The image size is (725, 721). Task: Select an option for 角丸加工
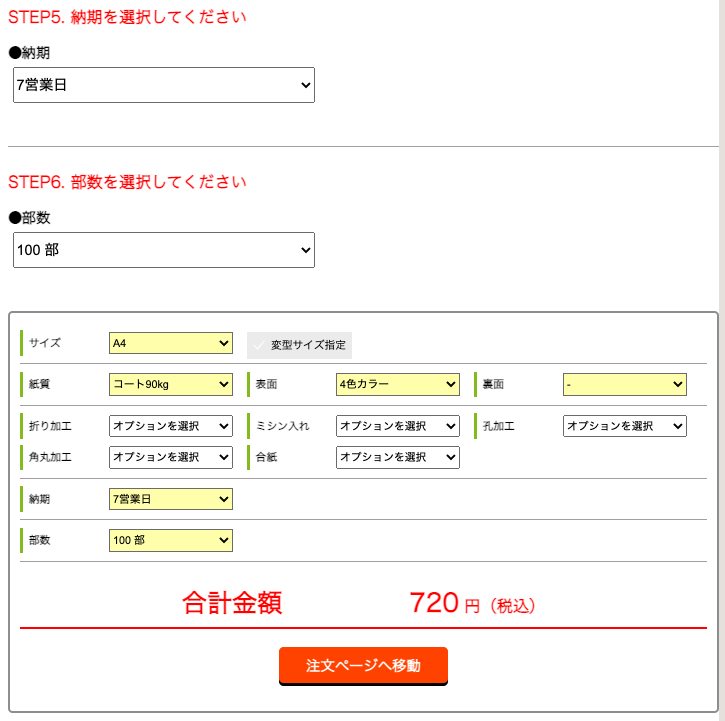171,457
